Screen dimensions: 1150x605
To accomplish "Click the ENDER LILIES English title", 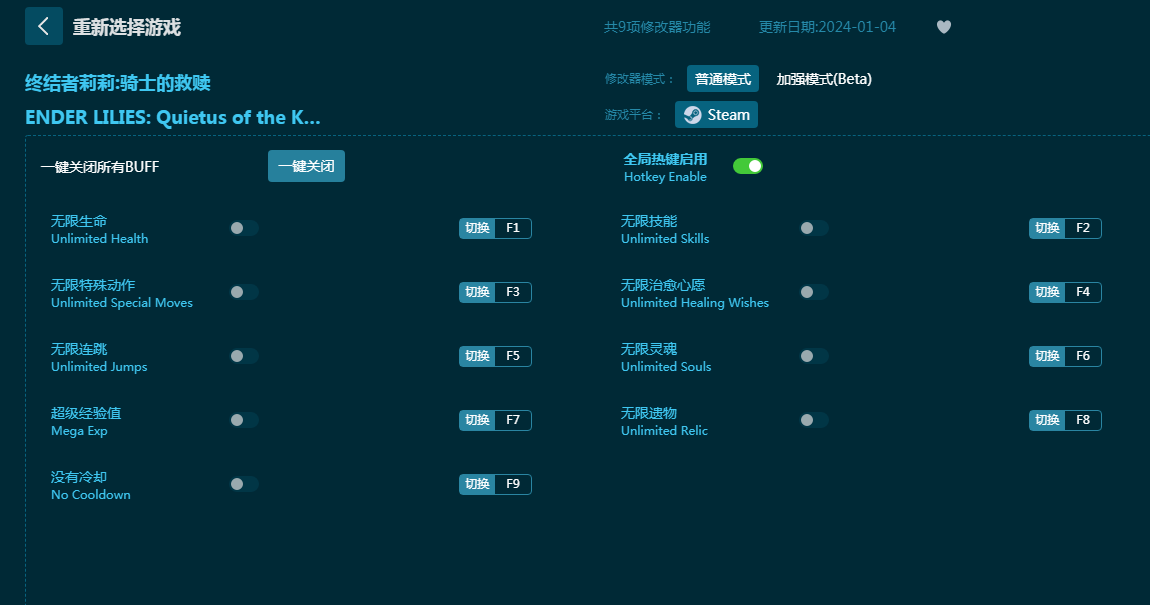I will 173,117.
